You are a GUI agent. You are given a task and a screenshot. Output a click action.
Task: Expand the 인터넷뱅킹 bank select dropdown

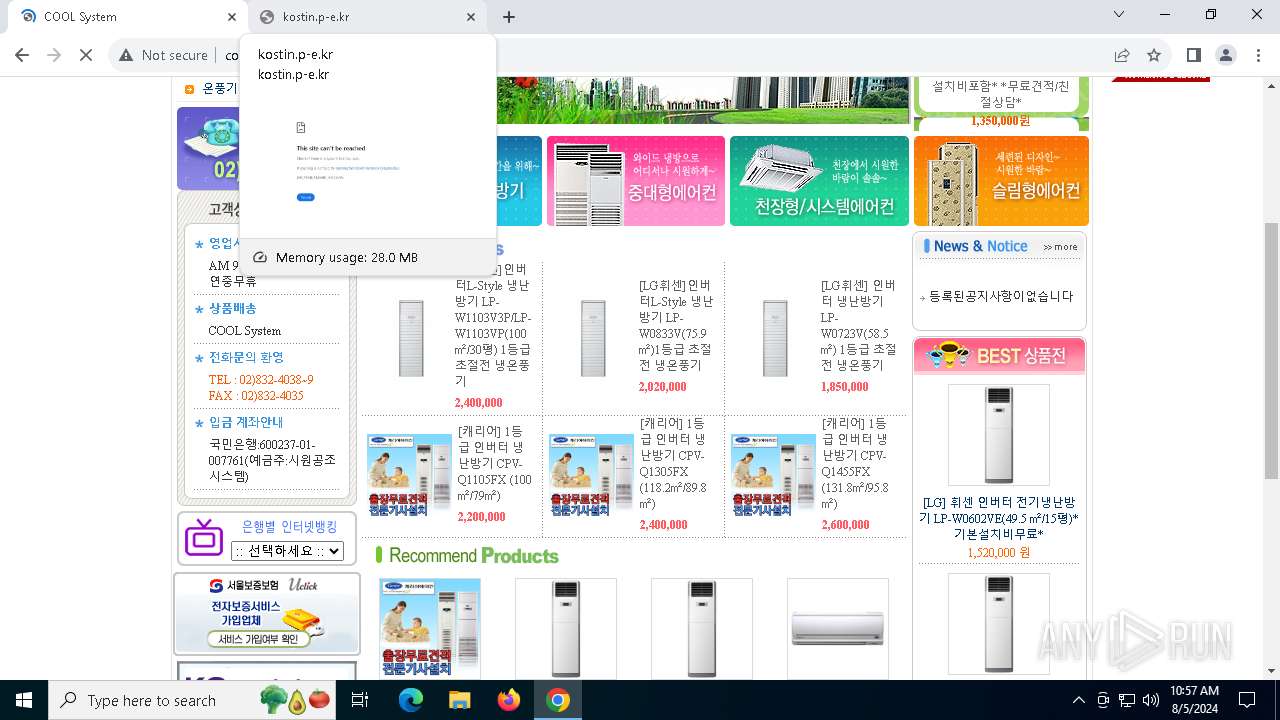click(287, 551)
